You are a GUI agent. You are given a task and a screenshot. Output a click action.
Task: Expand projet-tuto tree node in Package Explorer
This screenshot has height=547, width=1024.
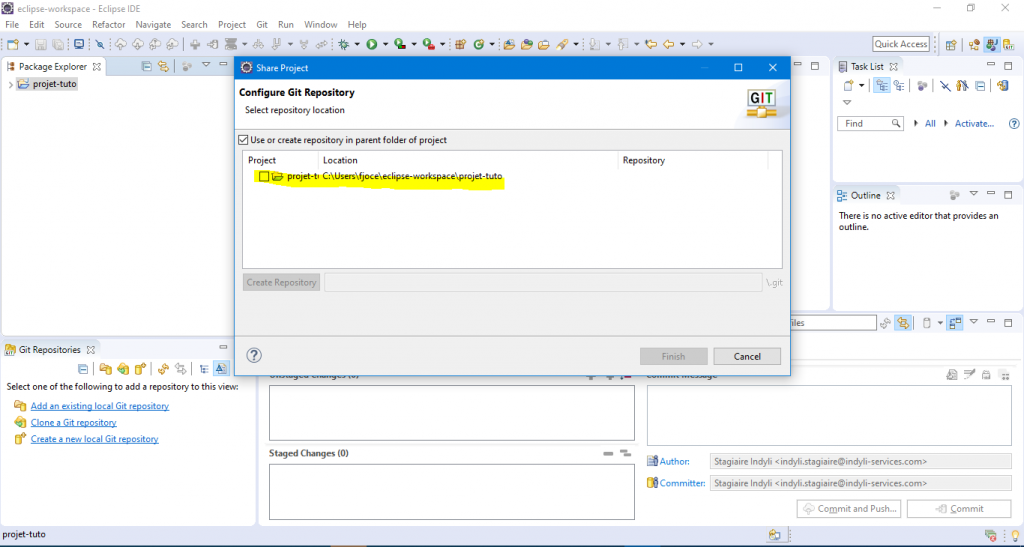point(10,84)
